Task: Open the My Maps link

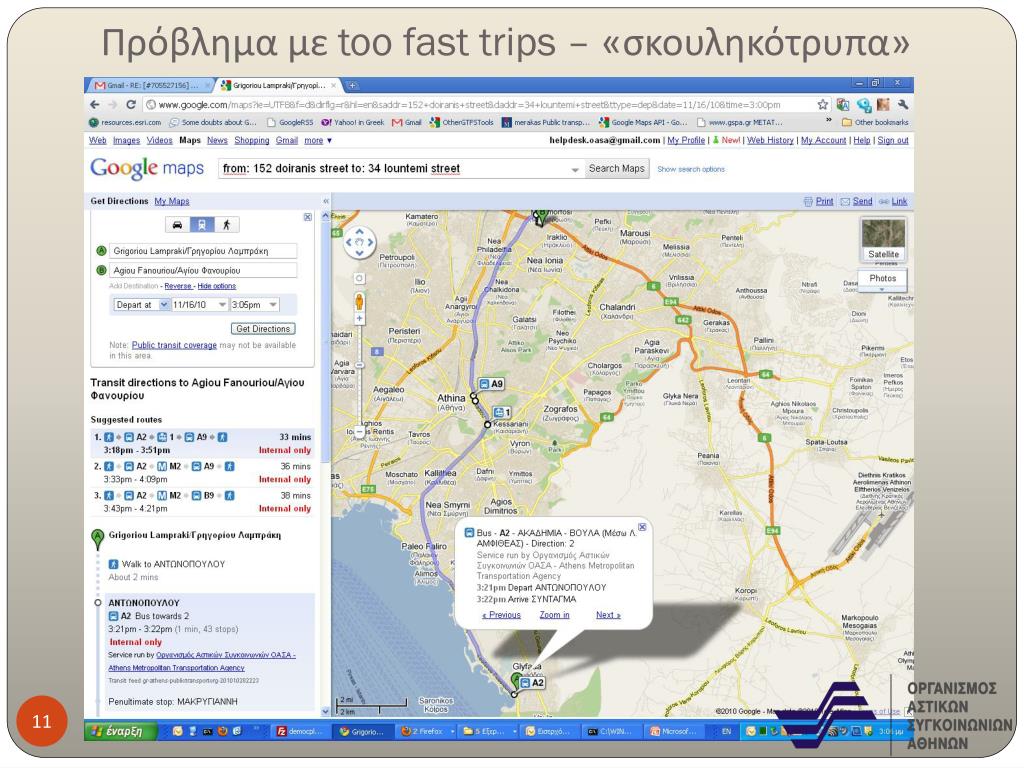Action: point(172,201)
